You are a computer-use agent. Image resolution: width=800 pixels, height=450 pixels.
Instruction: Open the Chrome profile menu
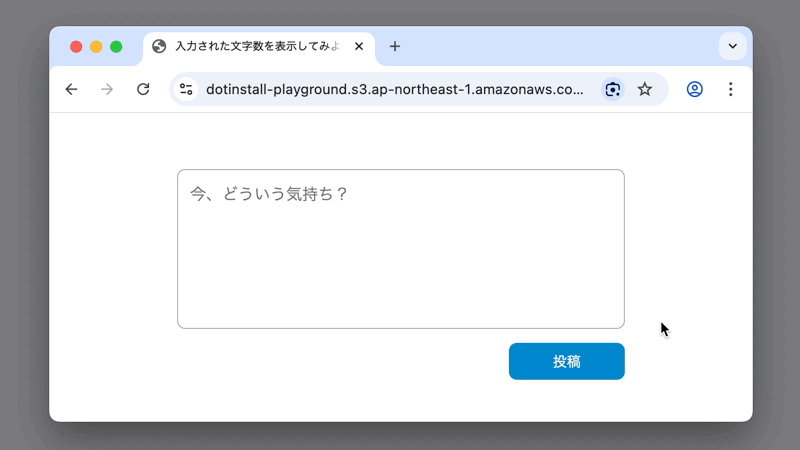[695, 89]
